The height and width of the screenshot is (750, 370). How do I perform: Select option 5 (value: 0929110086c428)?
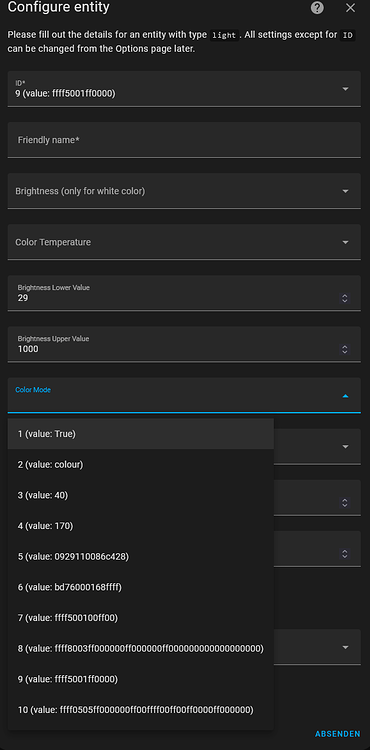click(141, 556)
